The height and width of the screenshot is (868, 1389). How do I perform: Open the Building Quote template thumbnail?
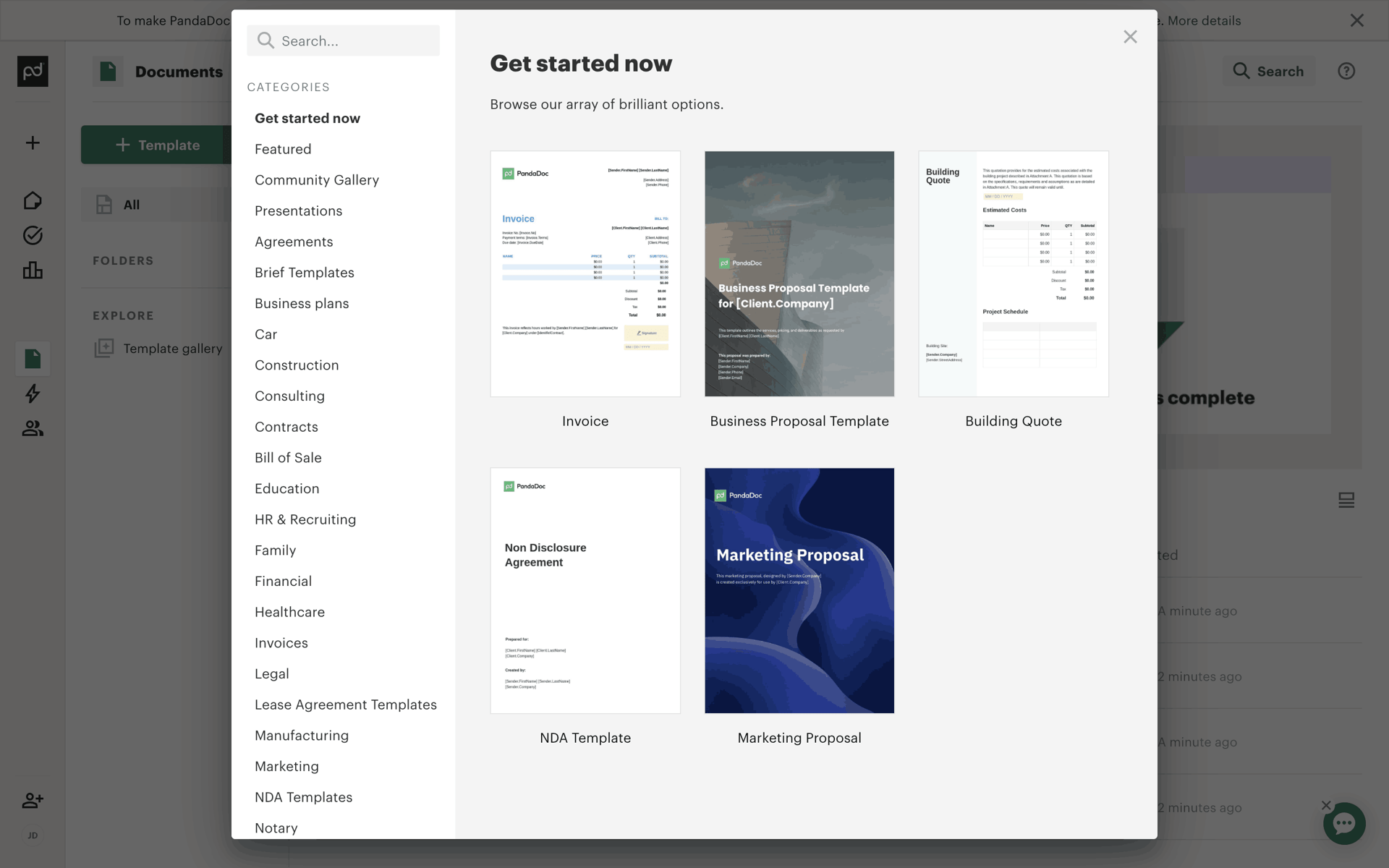(x=1014, y=273)
